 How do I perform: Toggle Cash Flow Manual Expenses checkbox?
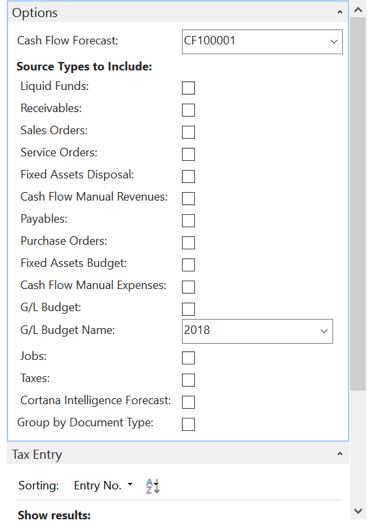click(188, 287)
